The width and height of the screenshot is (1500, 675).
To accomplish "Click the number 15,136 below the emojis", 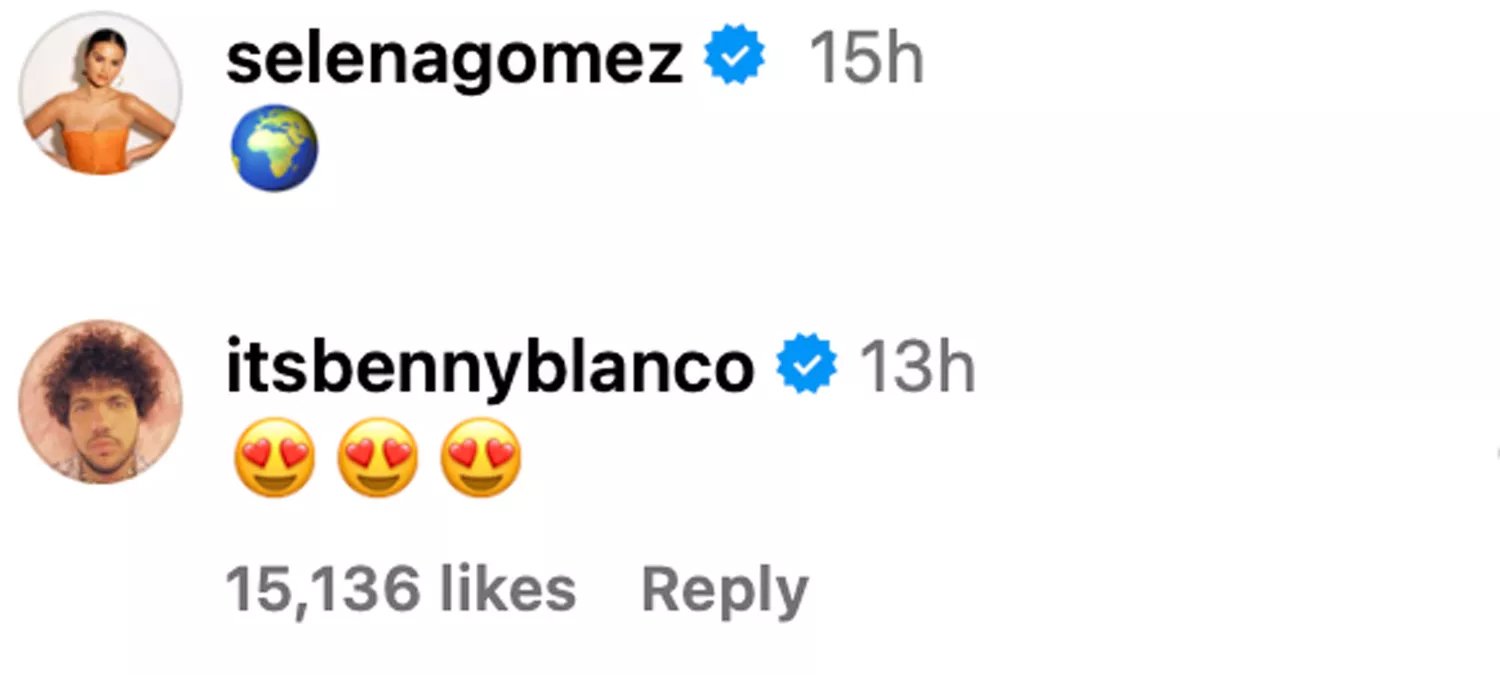I will 322,590.
